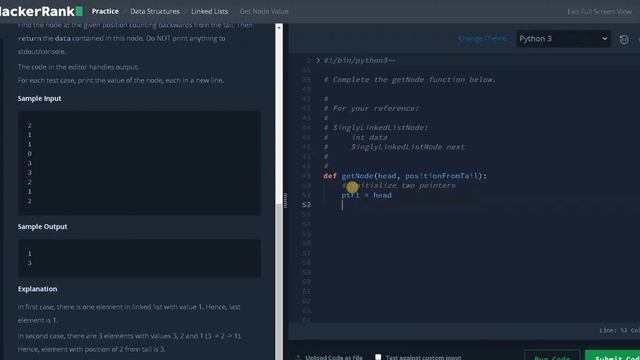The height and width of the screenshot is (360, 640).
Task: Click the Run Code button
Action: pyautogui.click(x=552, y=355)
